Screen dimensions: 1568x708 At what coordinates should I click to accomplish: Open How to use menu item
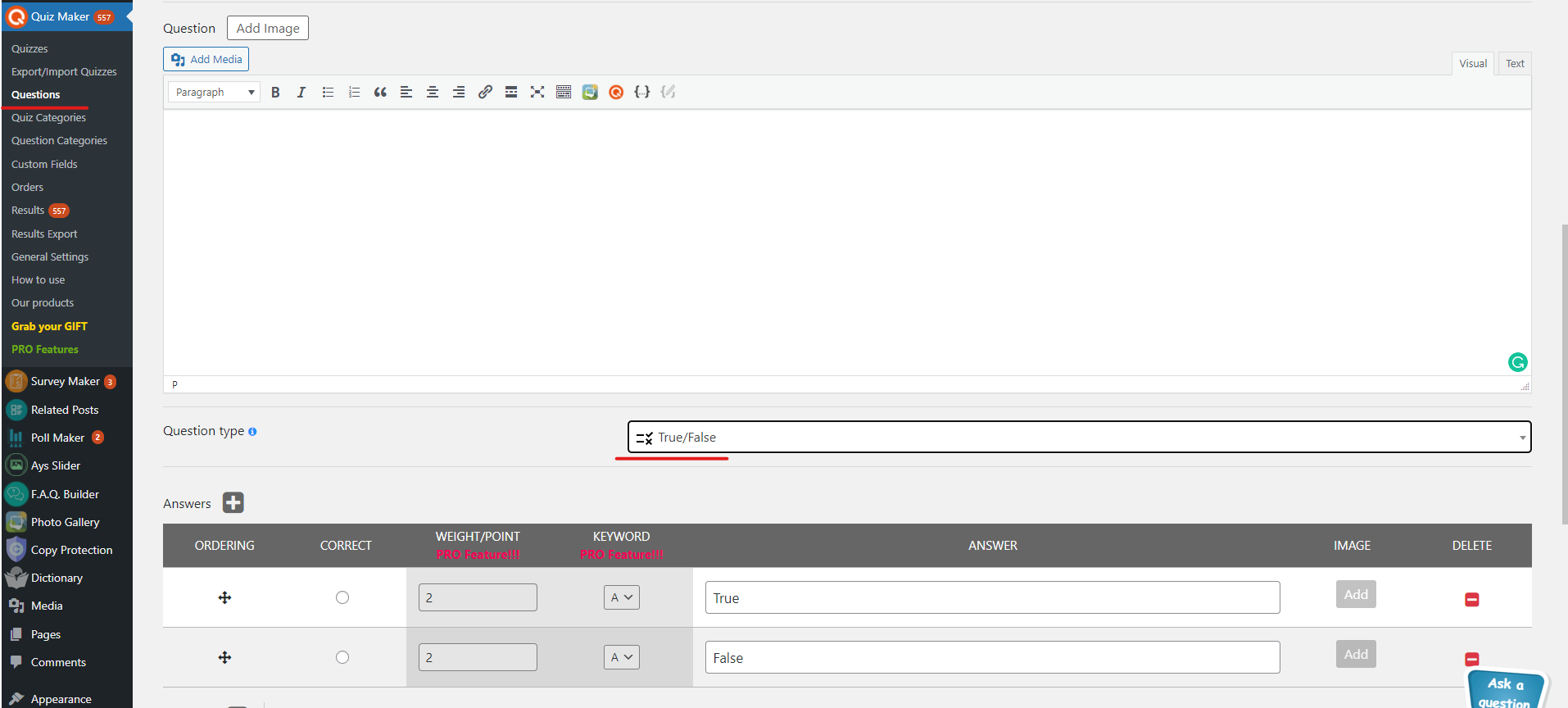(x=38, y=279)
